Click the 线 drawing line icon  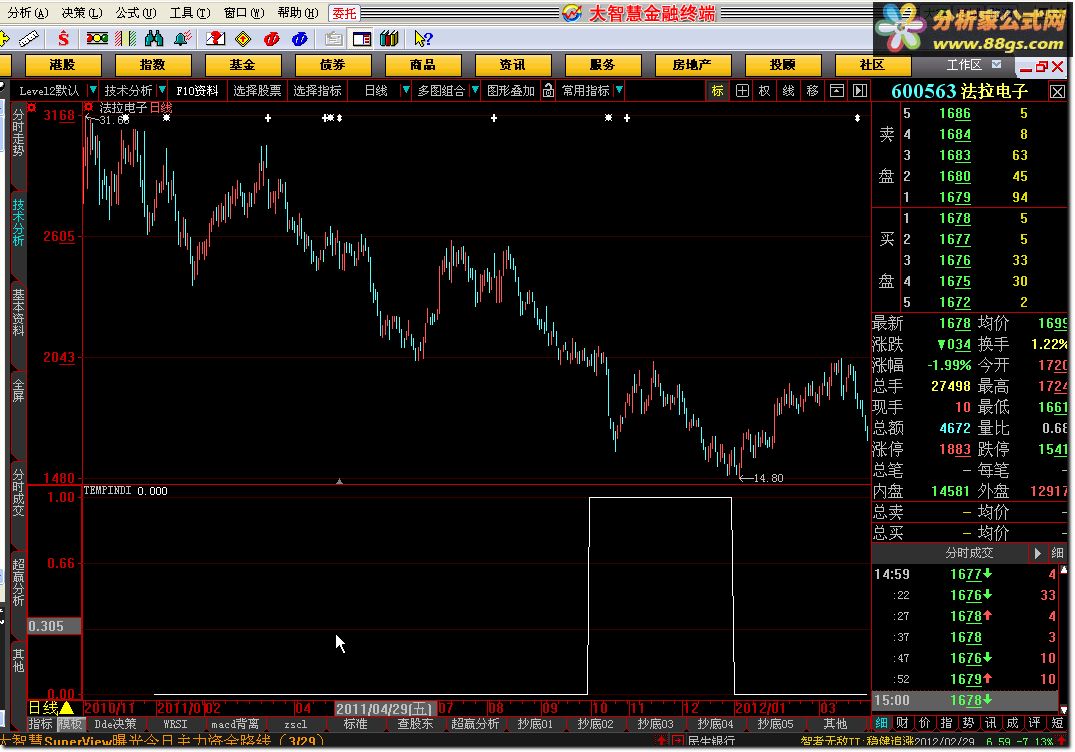click(788, 90)
